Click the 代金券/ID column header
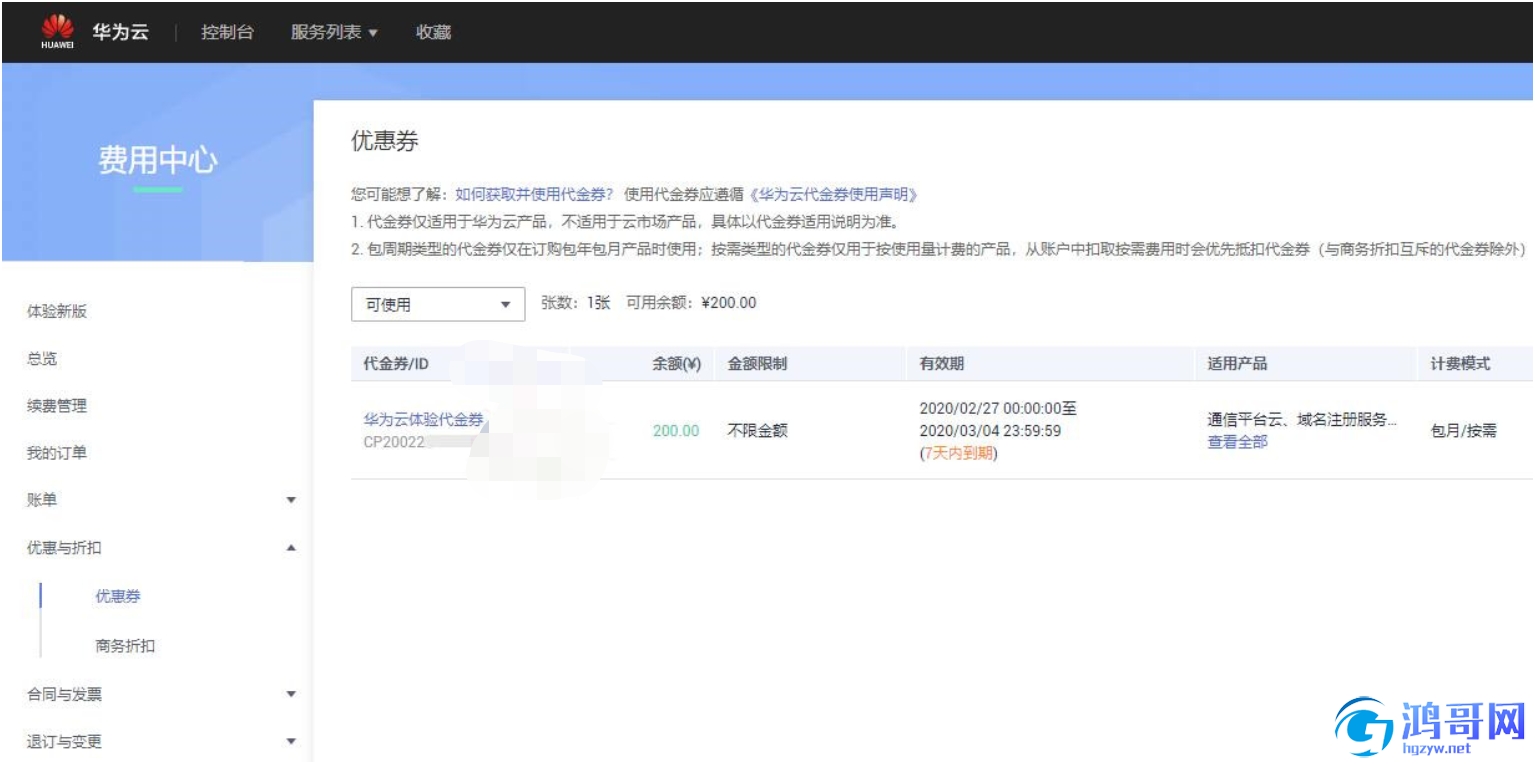The width and height of the screenshot is (1535, 764). click(396, 364)
